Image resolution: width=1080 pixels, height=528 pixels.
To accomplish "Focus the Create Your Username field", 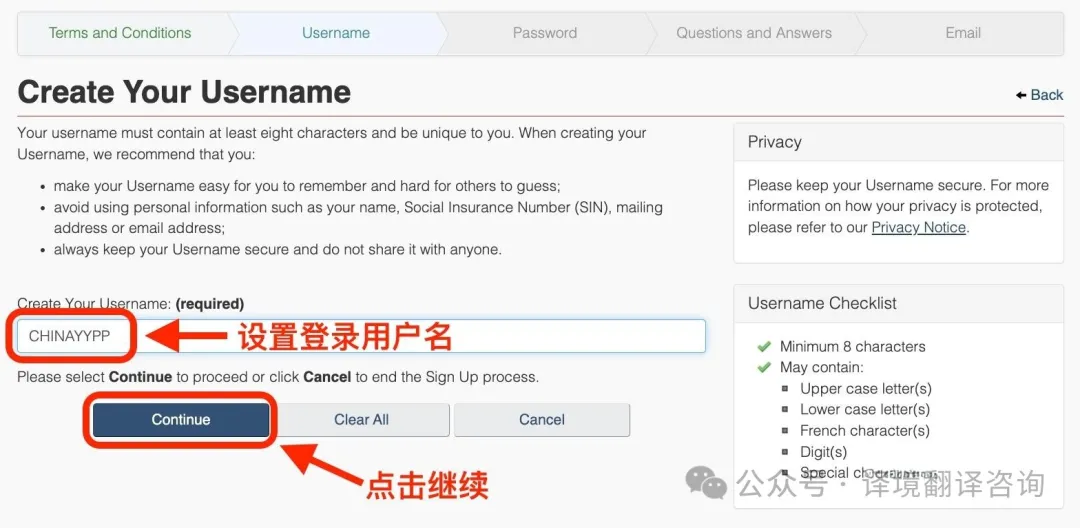I will pyautogui.click(x=362, y=336).
